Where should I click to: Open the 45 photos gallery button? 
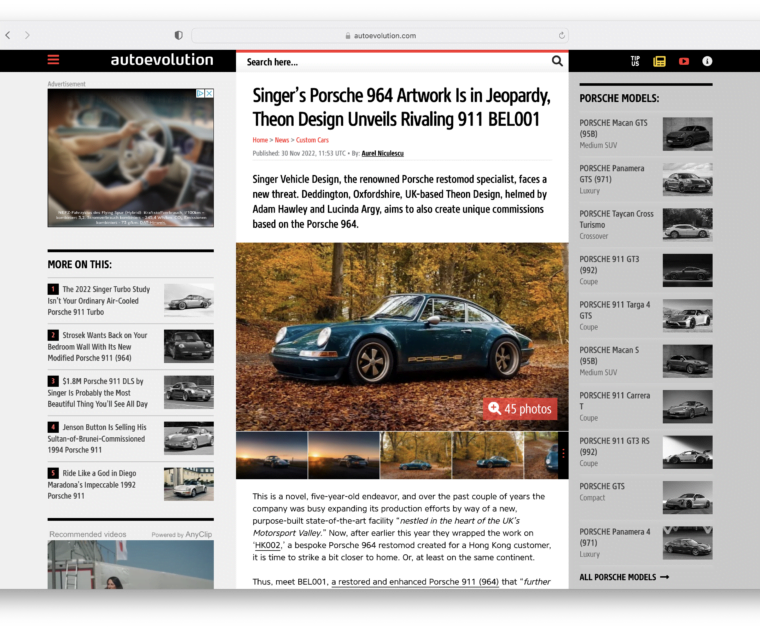[x=520, y=409]
